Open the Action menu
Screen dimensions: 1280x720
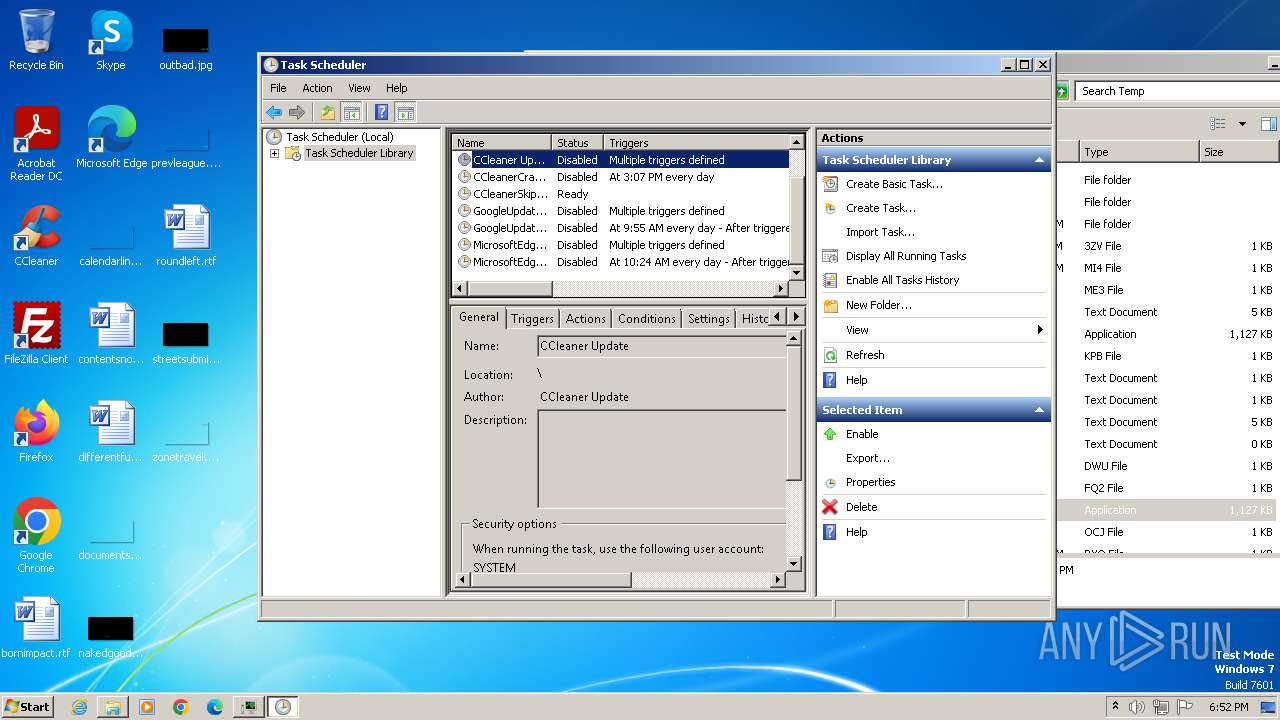click(317, 88)
